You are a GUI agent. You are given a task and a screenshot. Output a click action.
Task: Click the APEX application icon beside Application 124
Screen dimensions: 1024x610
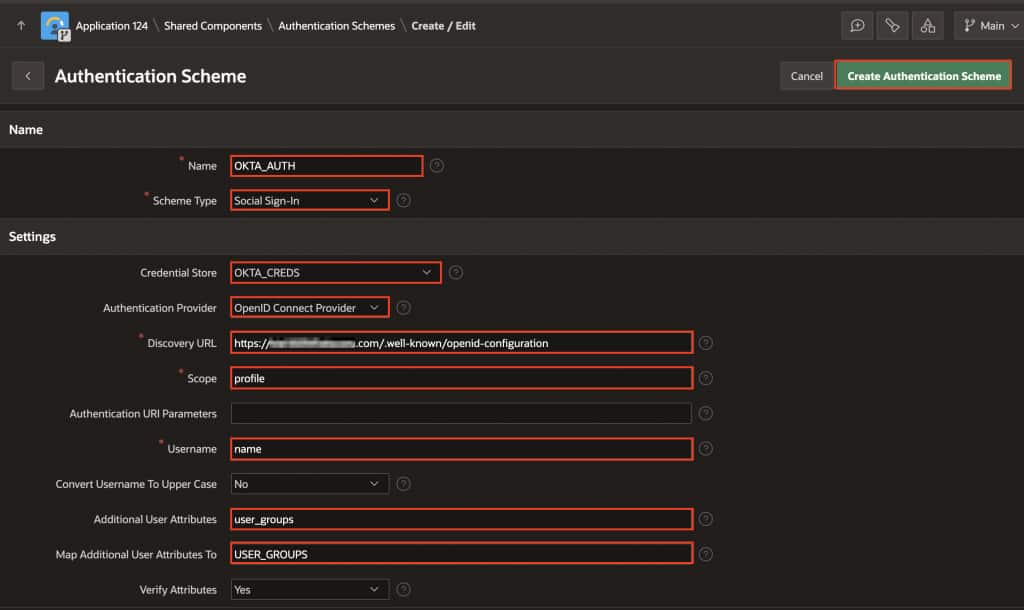[54, 25]
